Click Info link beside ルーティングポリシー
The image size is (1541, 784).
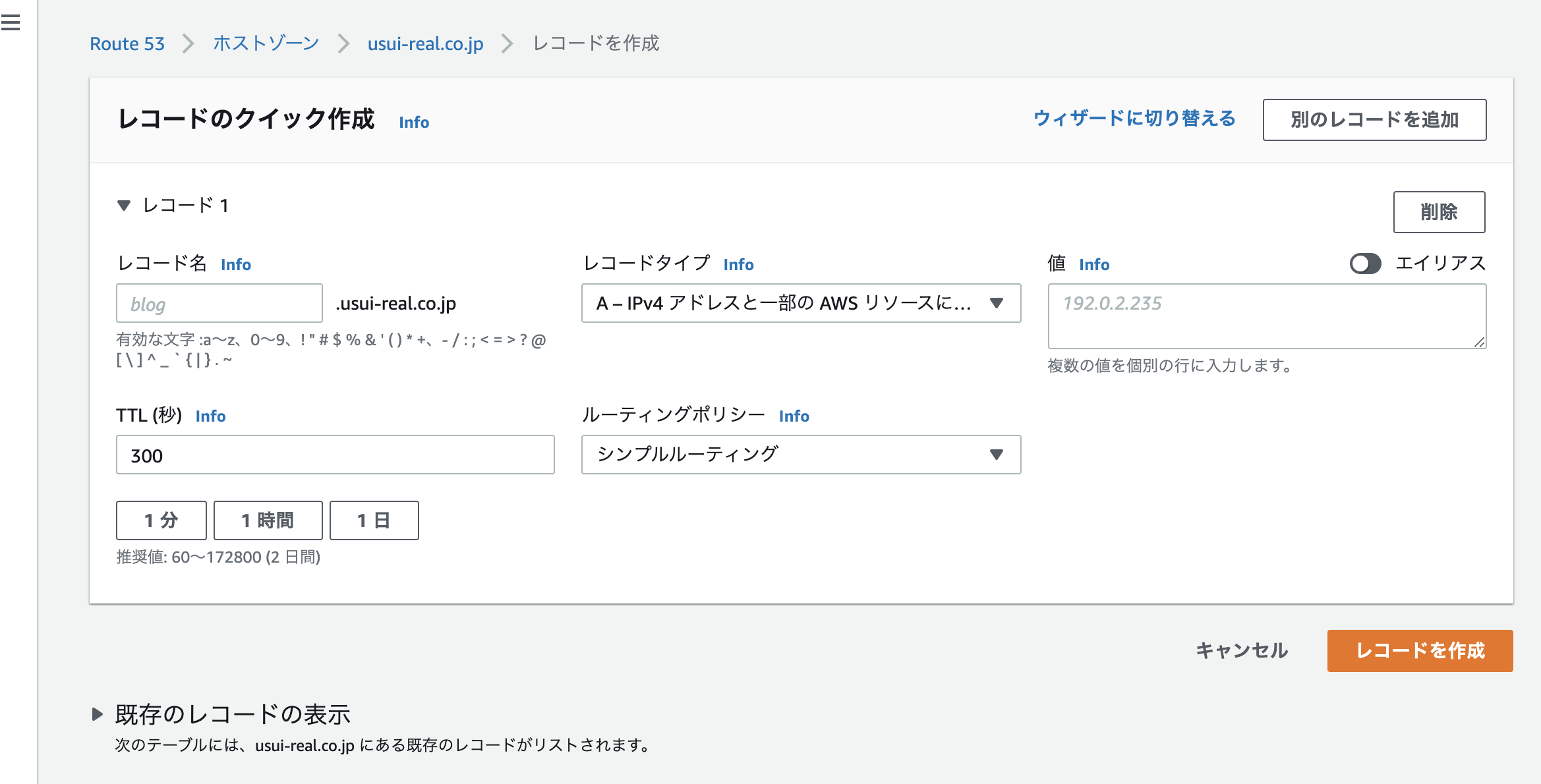tap(794, 416)
